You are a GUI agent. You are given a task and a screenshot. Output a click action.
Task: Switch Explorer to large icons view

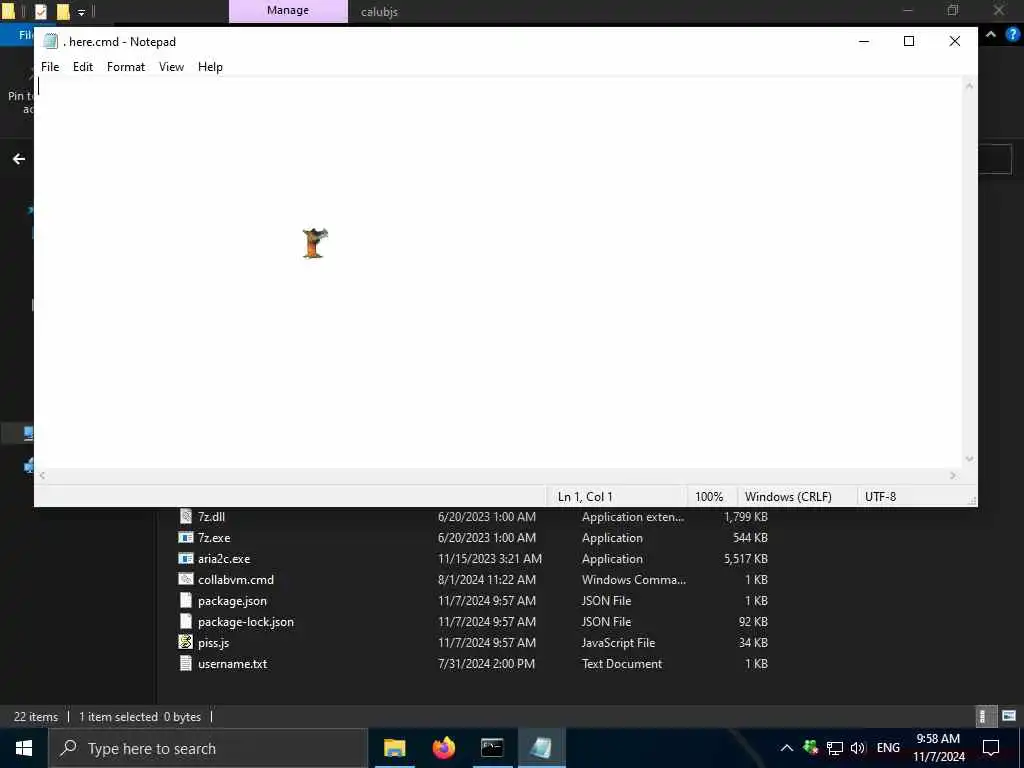click(x=1009, y=716)
